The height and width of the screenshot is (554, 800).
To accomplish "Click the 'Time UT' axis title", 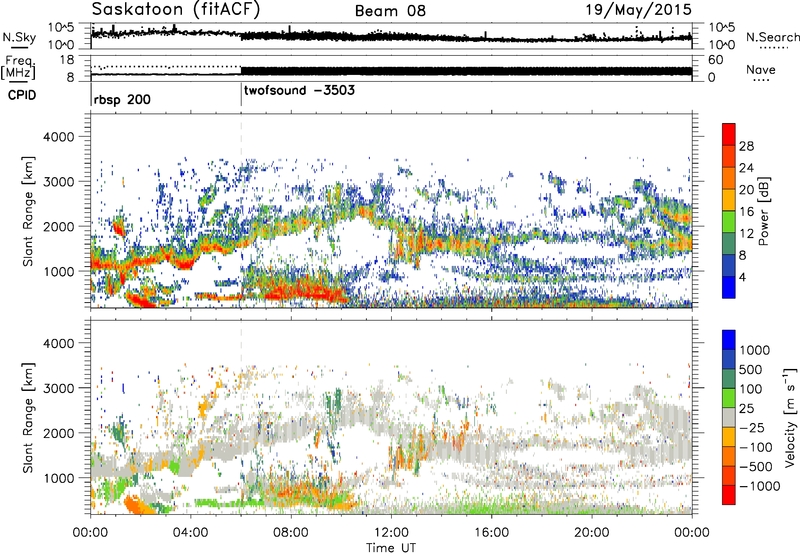I will tap(391, 548).
